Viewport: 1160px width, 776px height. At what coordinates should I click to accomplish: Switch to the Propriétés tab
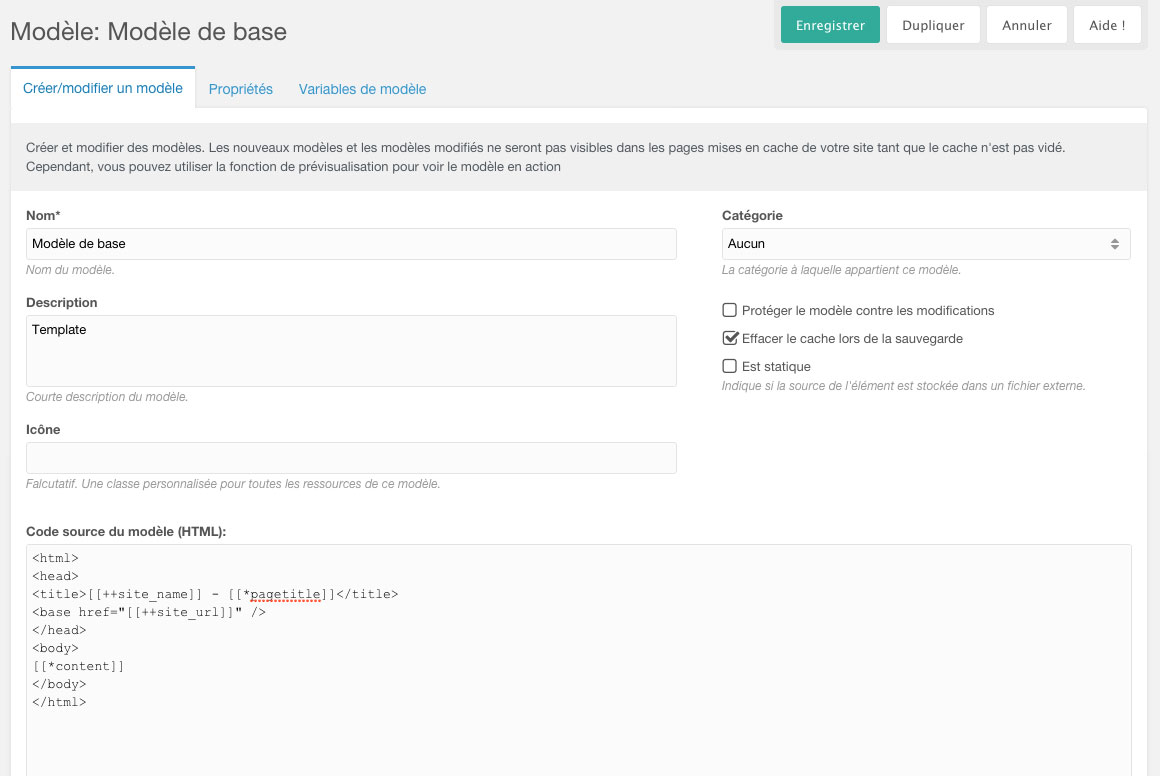tap(240, 89)
